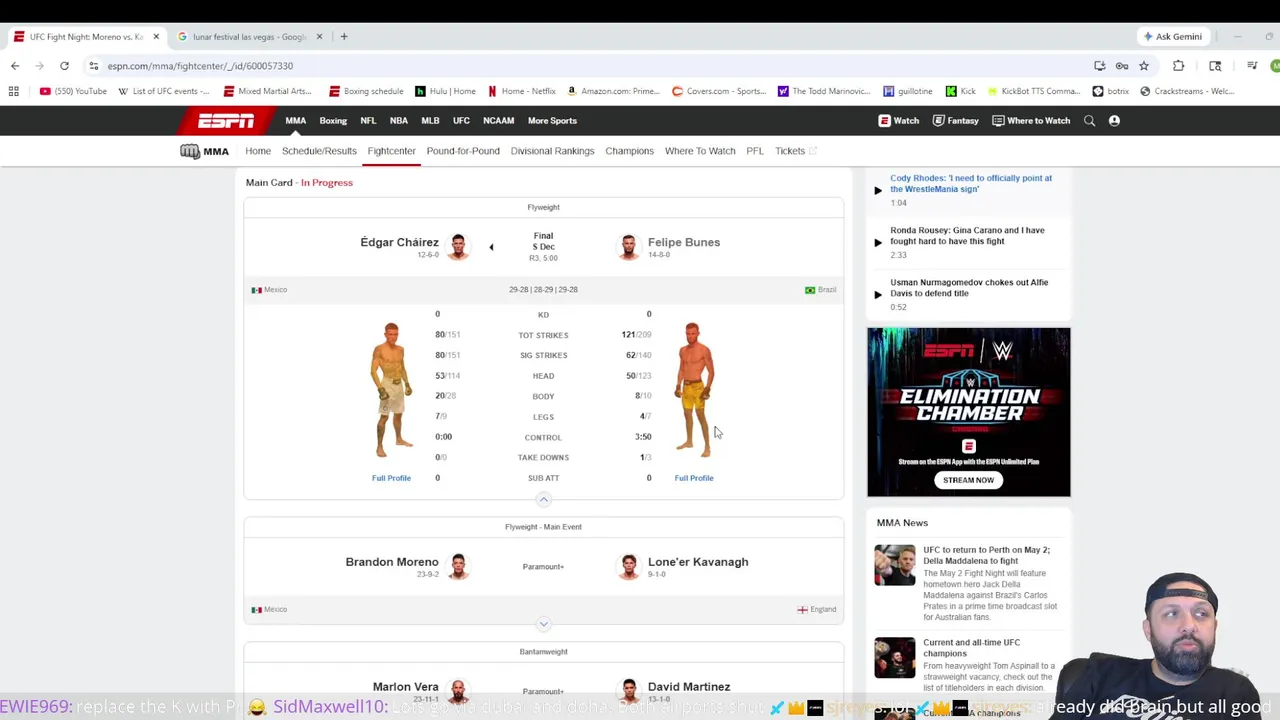Open the Mixed Martial Arts bookmark

[268, 91]
